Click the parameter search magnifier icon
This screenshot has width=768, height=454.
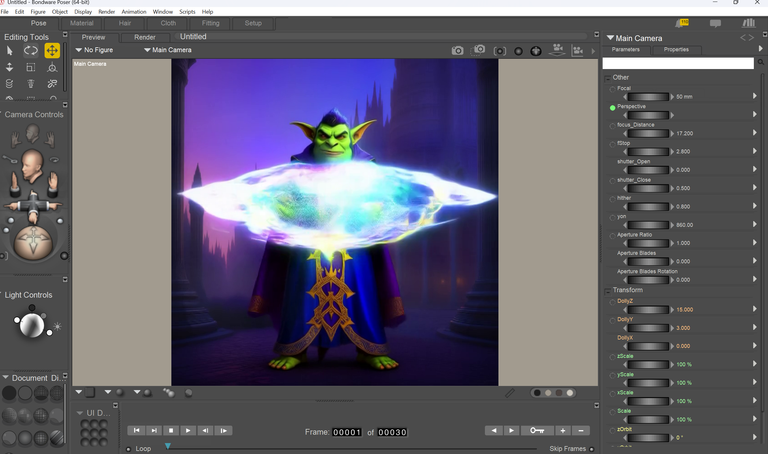[x=761, y=62]
